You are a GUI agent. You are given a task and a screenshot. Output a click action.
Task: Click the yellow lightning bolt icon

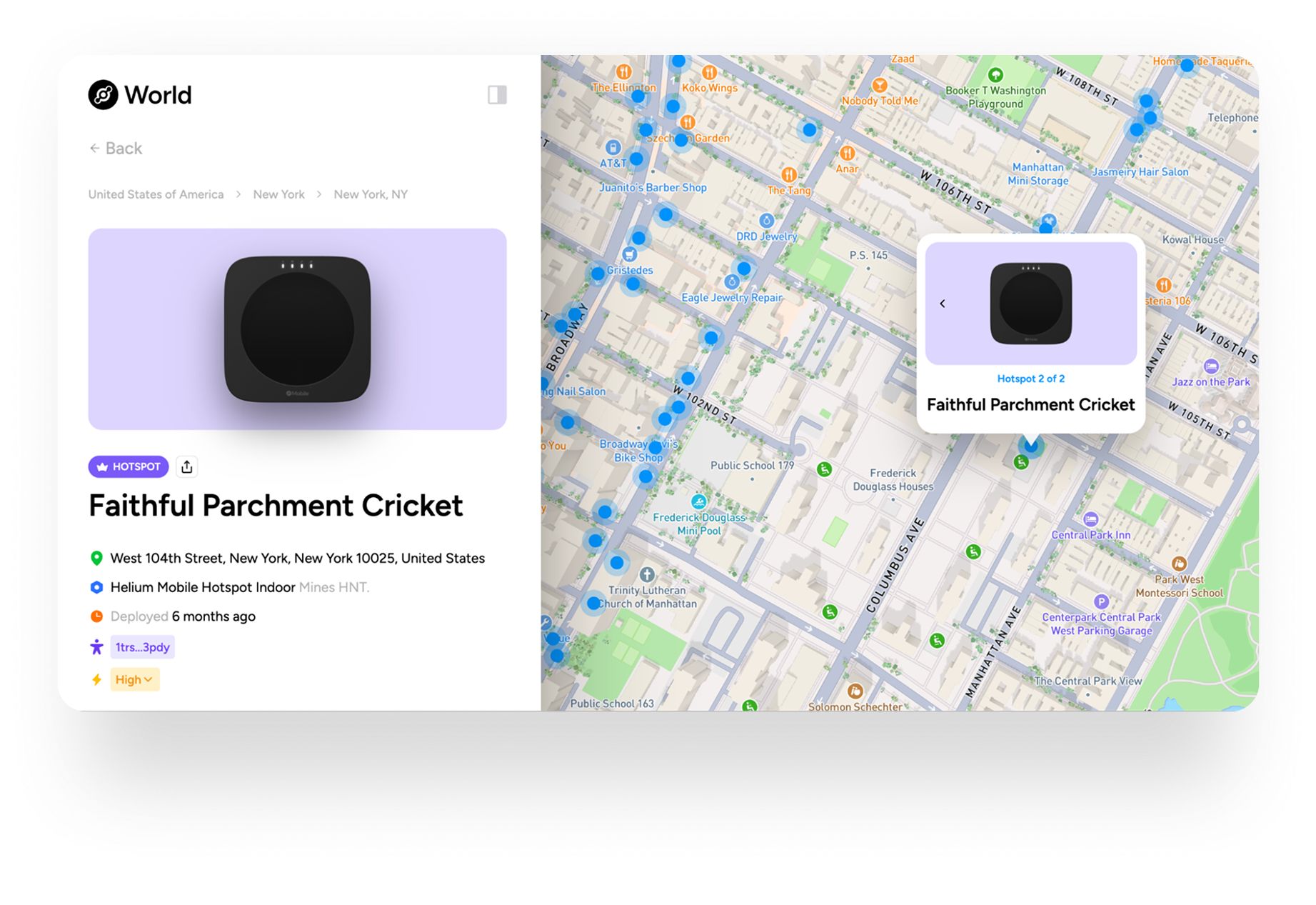[96, 679]
